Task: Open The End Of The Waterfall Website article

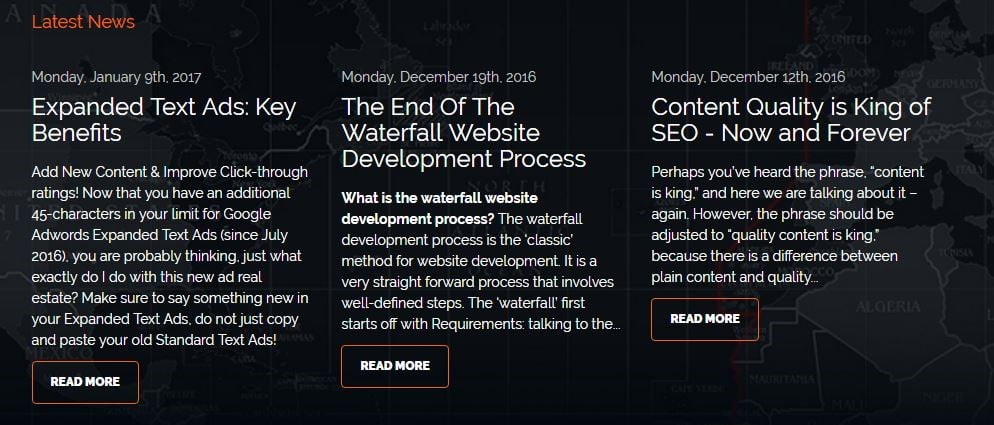Action: click(x=463, y=132)
